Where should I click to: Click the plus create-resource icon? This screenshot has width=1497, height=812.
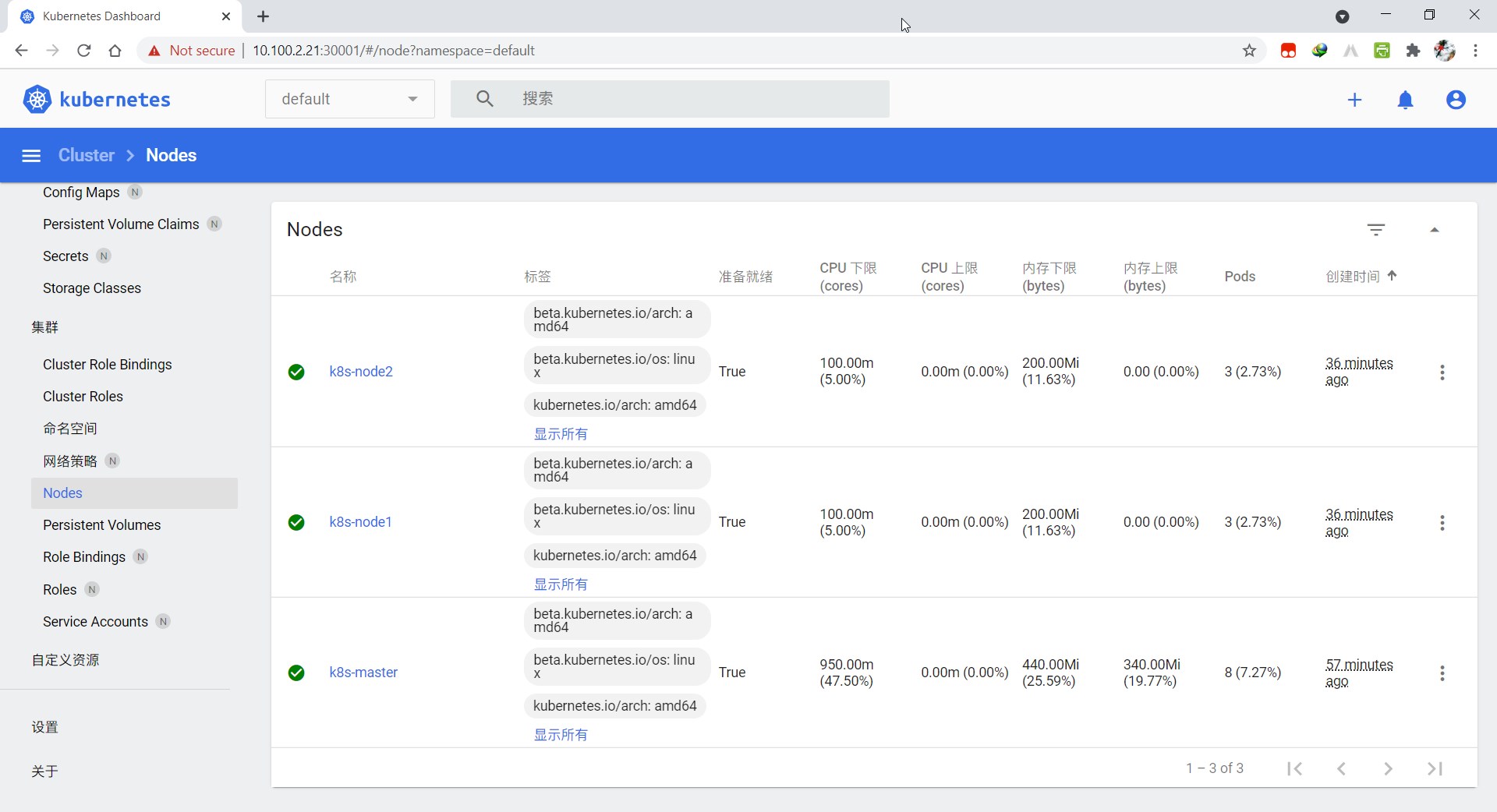(x=1355, y=100)
